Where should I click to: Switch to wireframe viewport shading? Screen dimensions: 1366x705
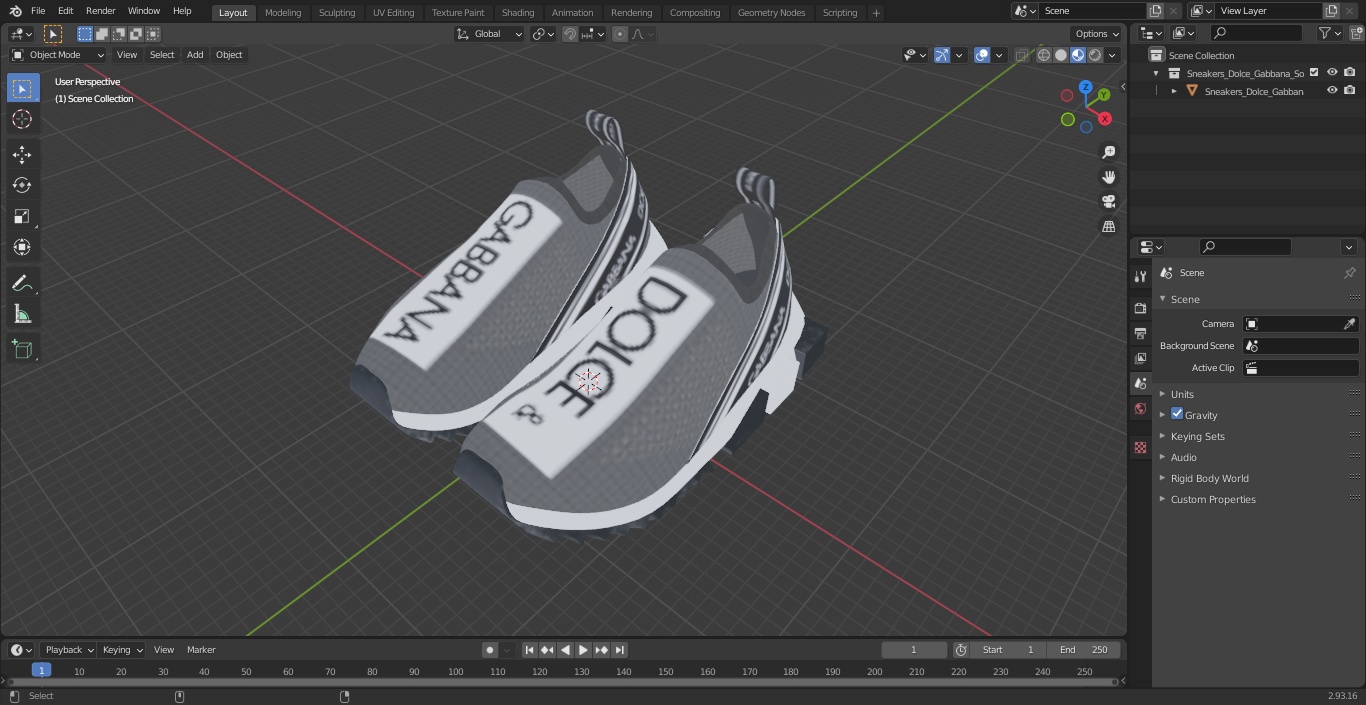point(1044,55)
